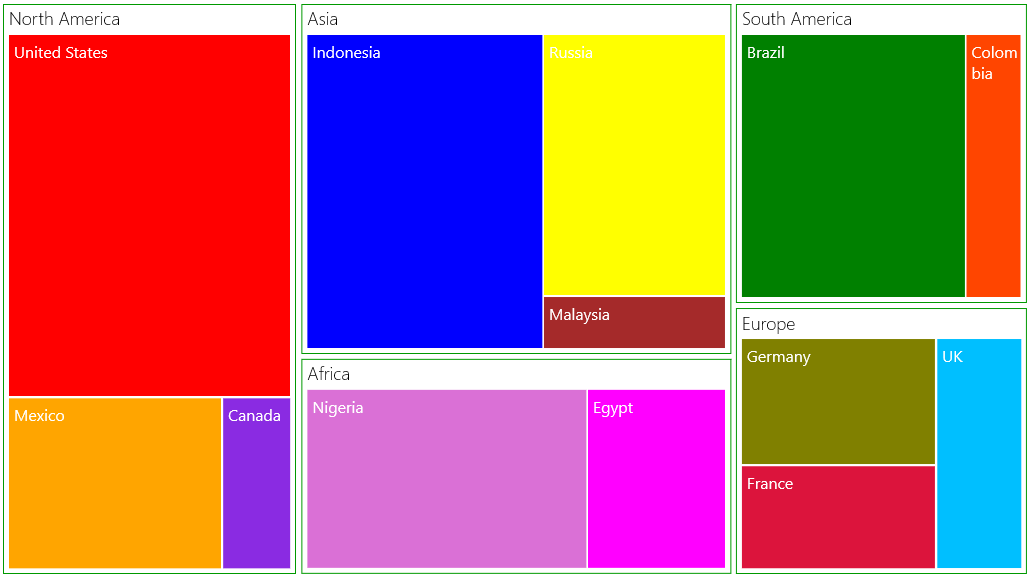Select the Brazil green tile

pyautogui.click(x=853, y=166)
